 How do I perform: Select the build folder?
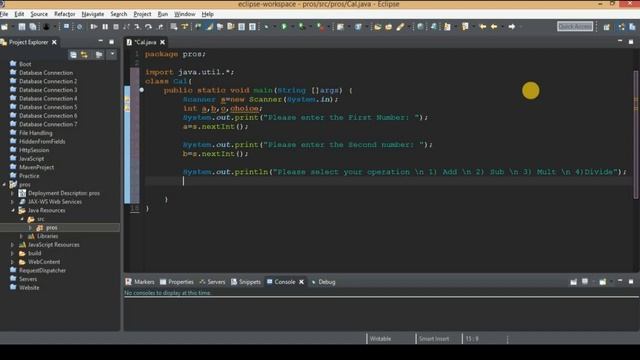point(34,253)
